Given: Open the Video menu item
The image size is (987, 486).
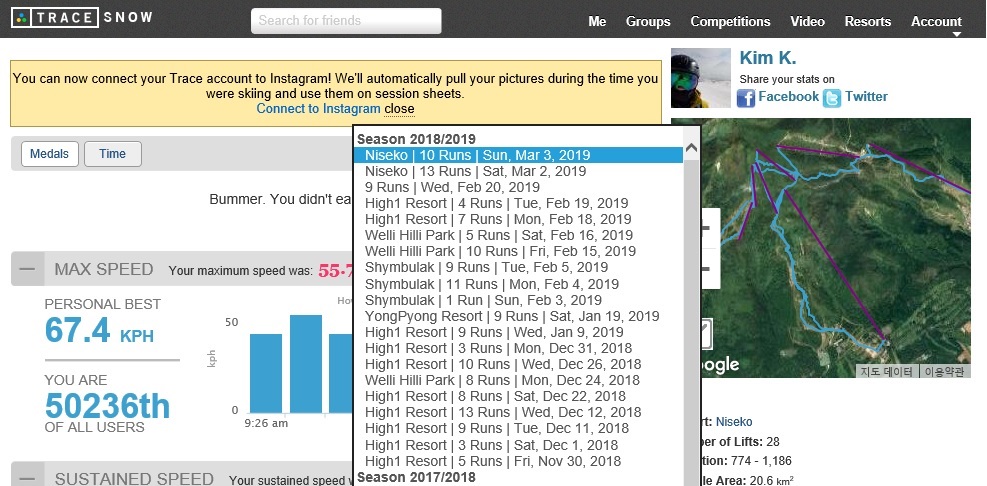Looking at the screenshot, I should (808, 21).
